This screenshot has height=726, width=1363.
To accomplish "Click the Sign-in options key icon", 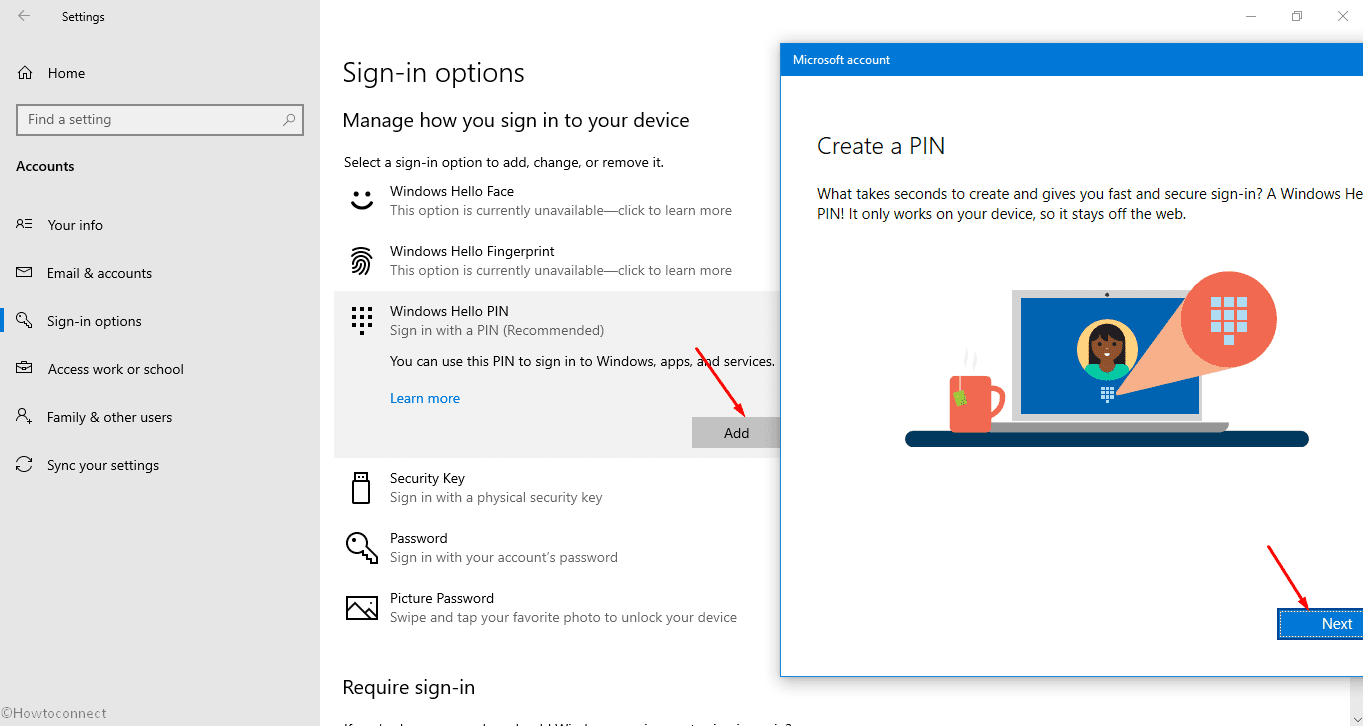I will point(25,321).
